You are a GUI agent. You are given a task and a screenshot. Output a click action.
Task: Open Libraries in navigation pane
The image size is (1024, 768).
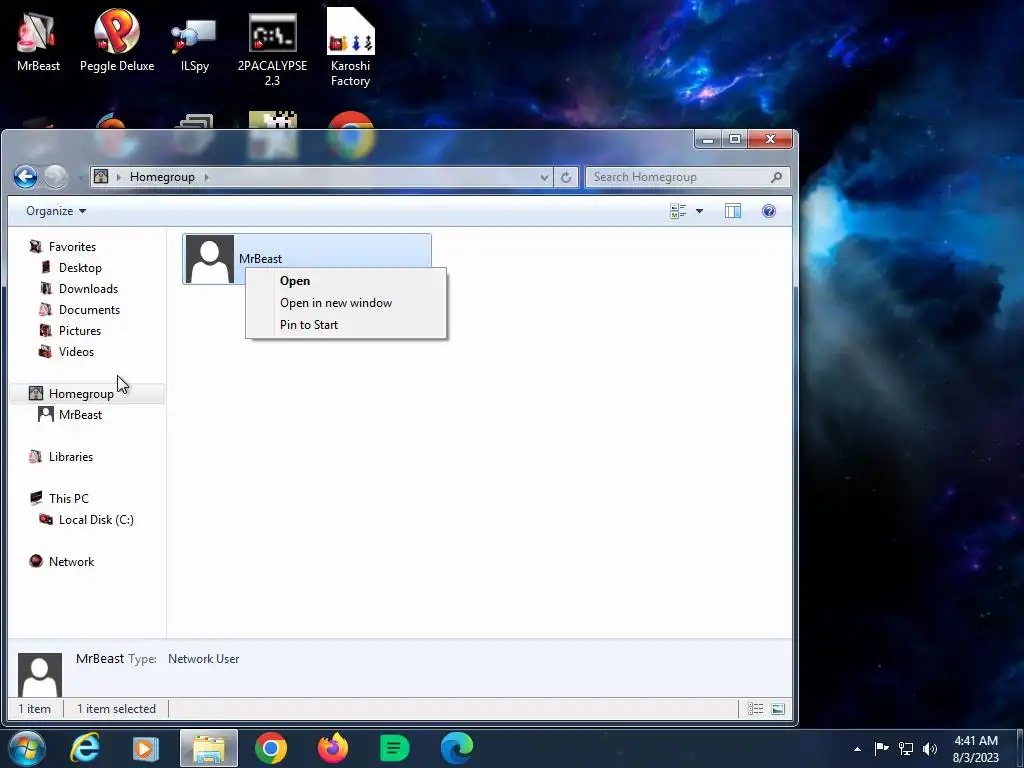tap(71, 456)
